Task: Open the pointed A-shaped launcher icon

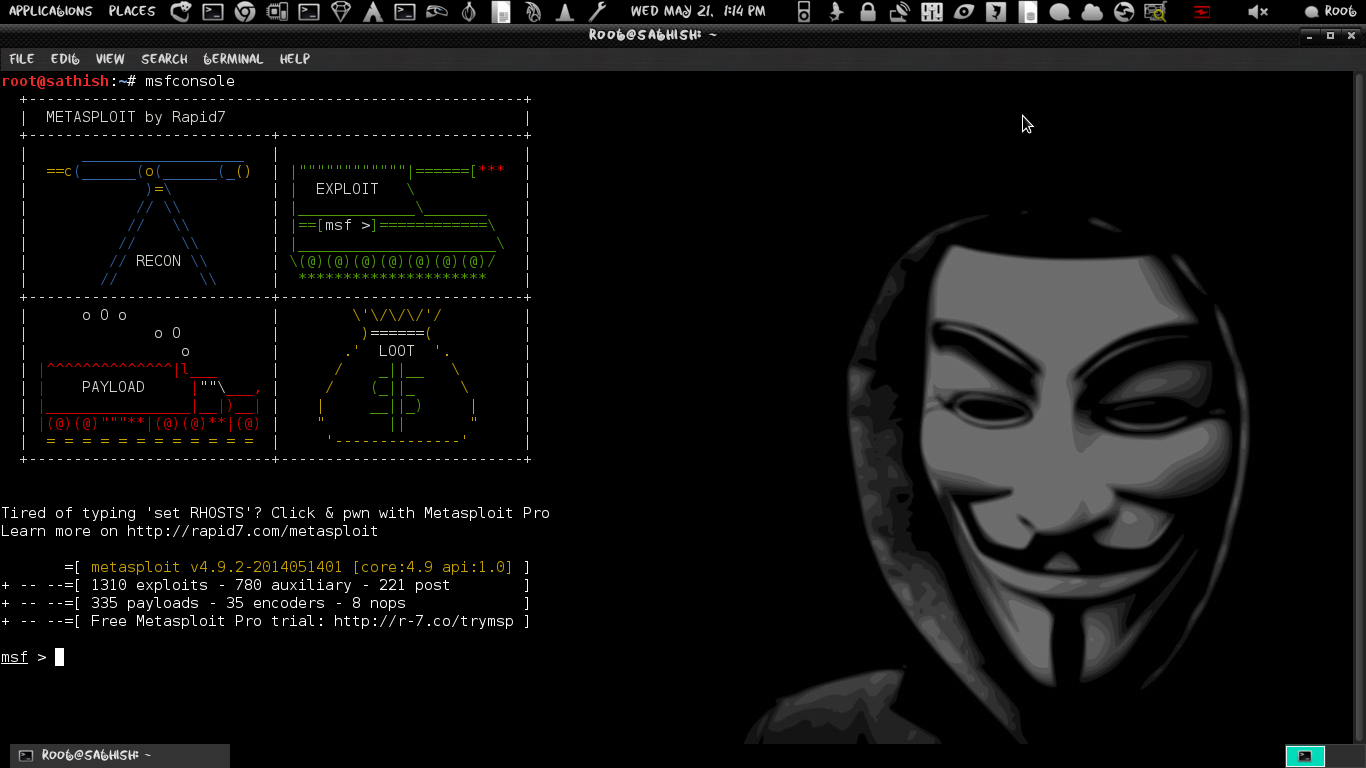Action: click(372, 12)
